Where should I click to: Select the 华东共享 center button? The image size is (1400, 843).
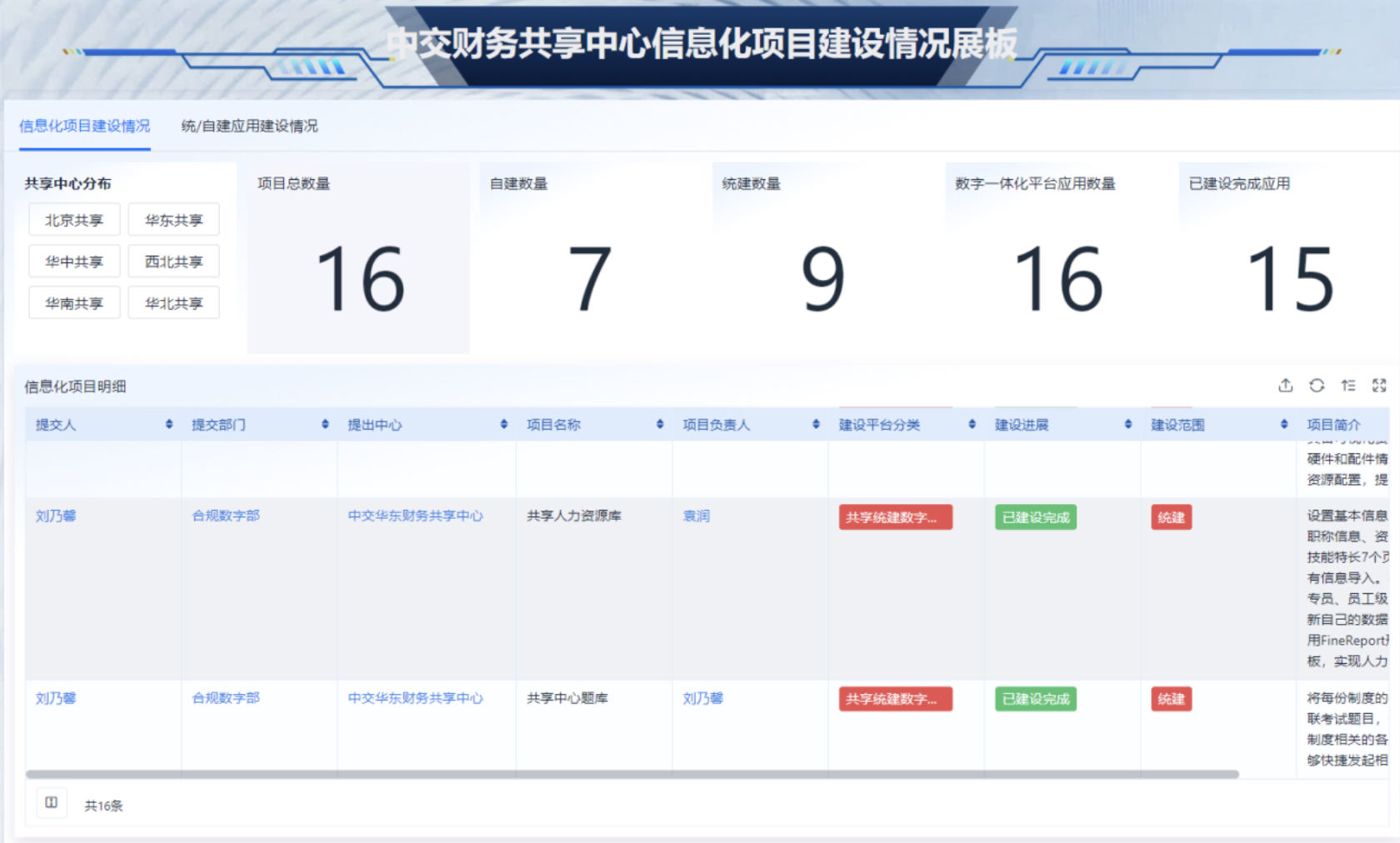tap(174, 220)
